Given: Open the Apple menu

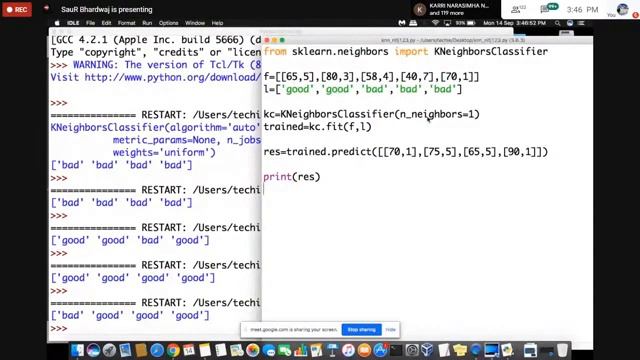Looking at the screenshot, I should [57, 23].
